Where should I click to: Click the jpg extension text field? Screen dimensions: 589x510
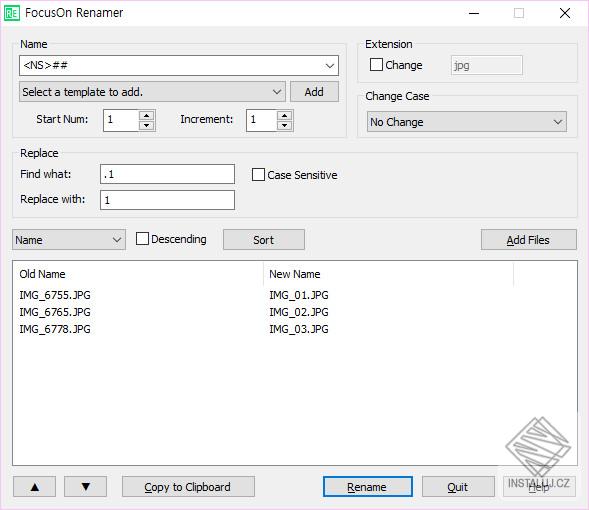486,65
